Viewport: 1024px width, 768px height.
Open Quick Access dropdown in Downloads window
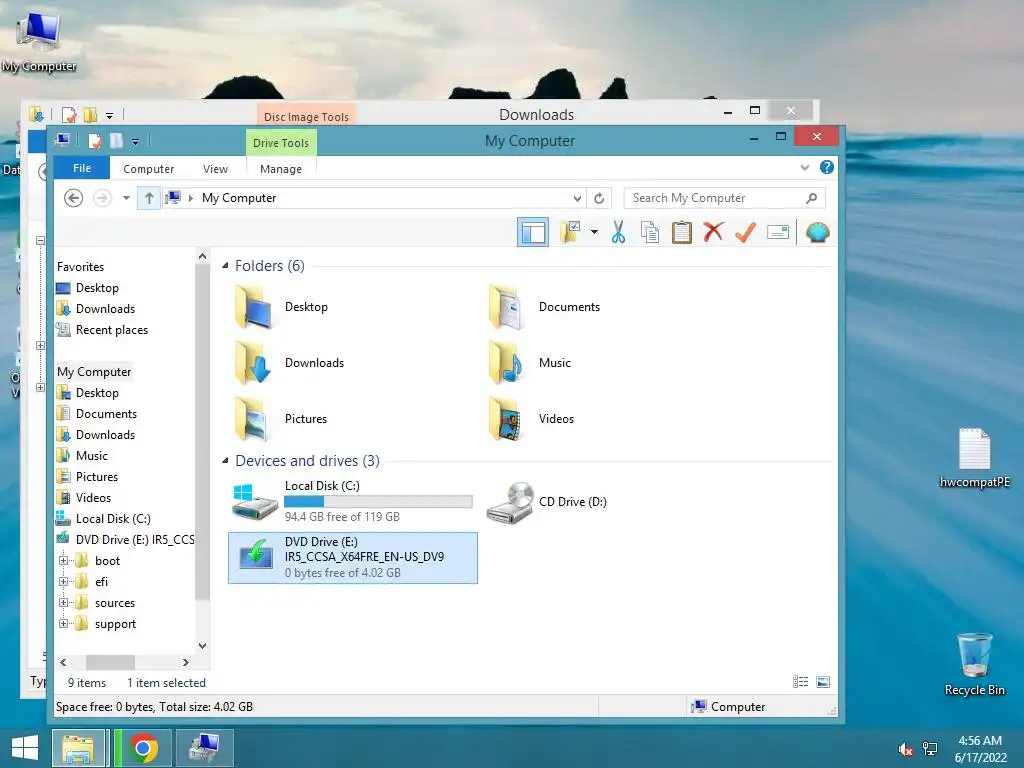pos(110,116)
